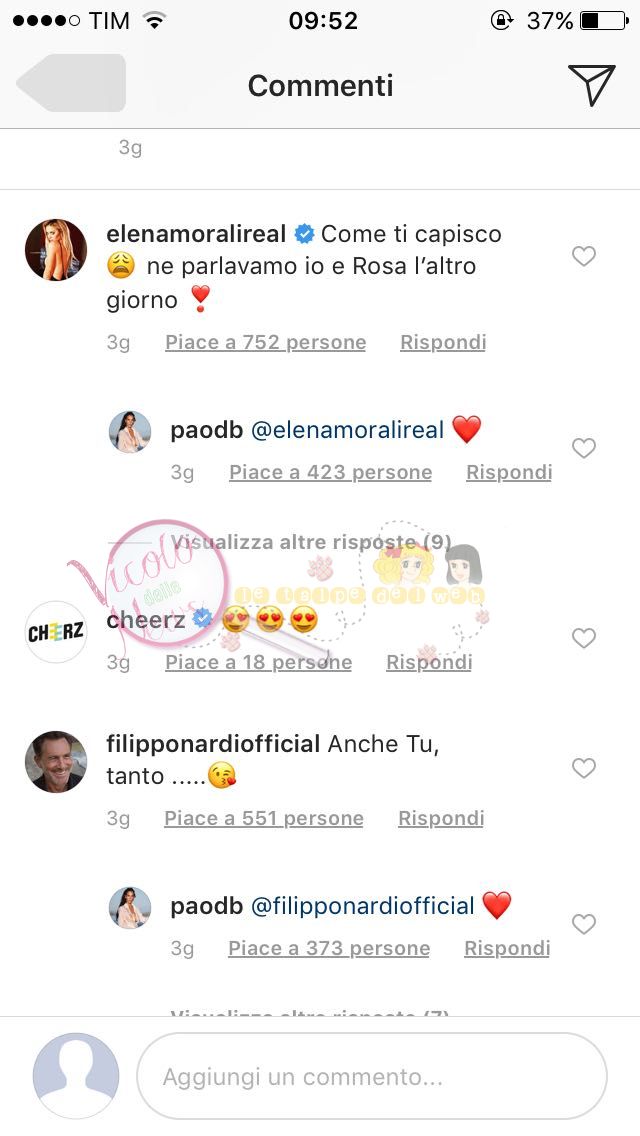
Task: Open cheerz profile logo avatar
Action: click(x=56, y=632)
